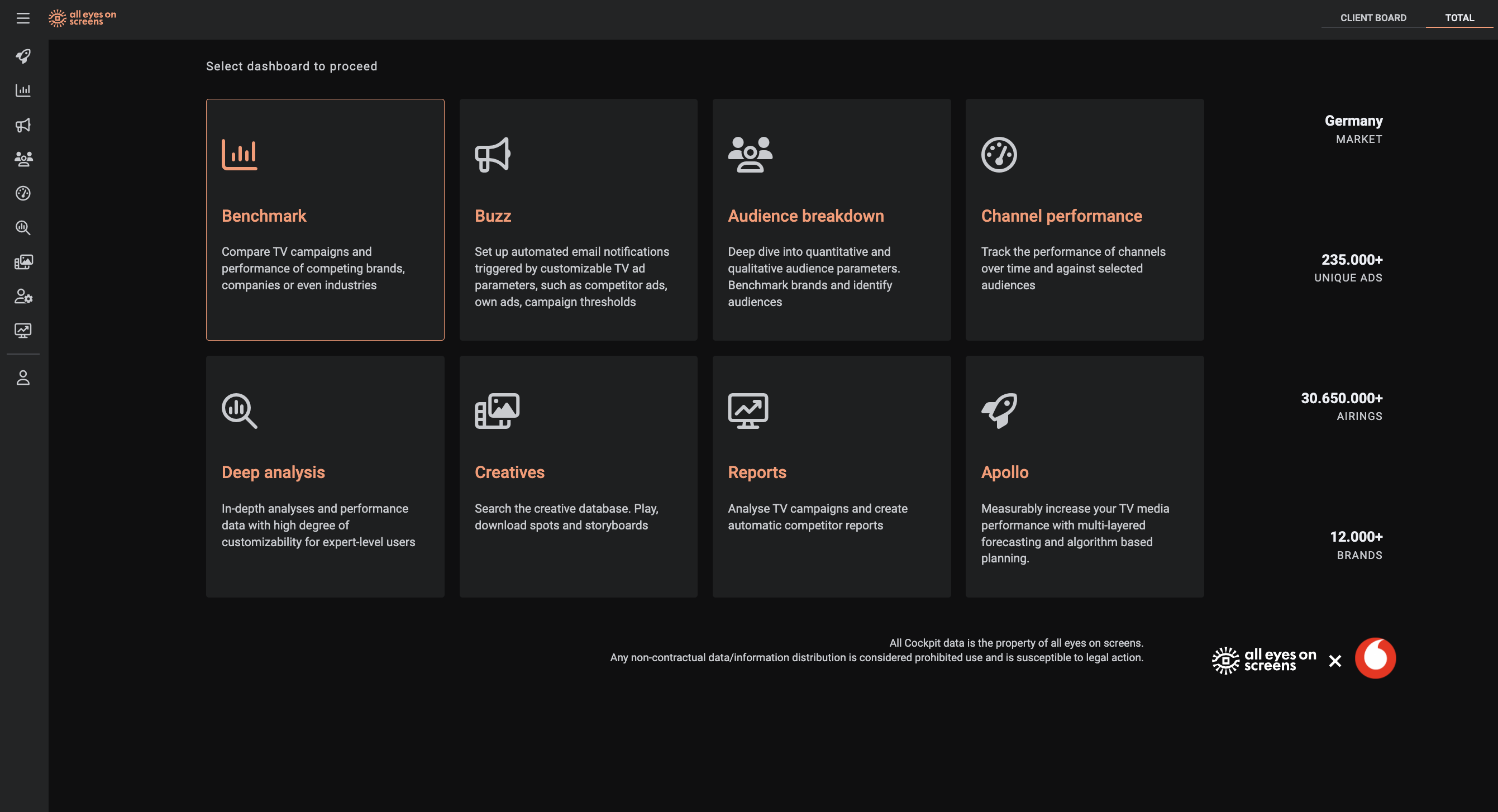Click the all eyes on screens logo in the top bar

click(x=83, y=18)
